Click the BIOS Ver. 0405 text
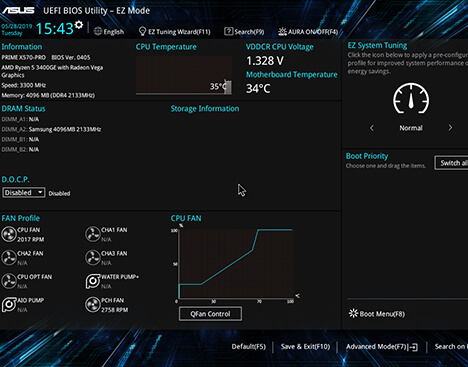Viewport: 468px width, 367px height. pos(71,57)
